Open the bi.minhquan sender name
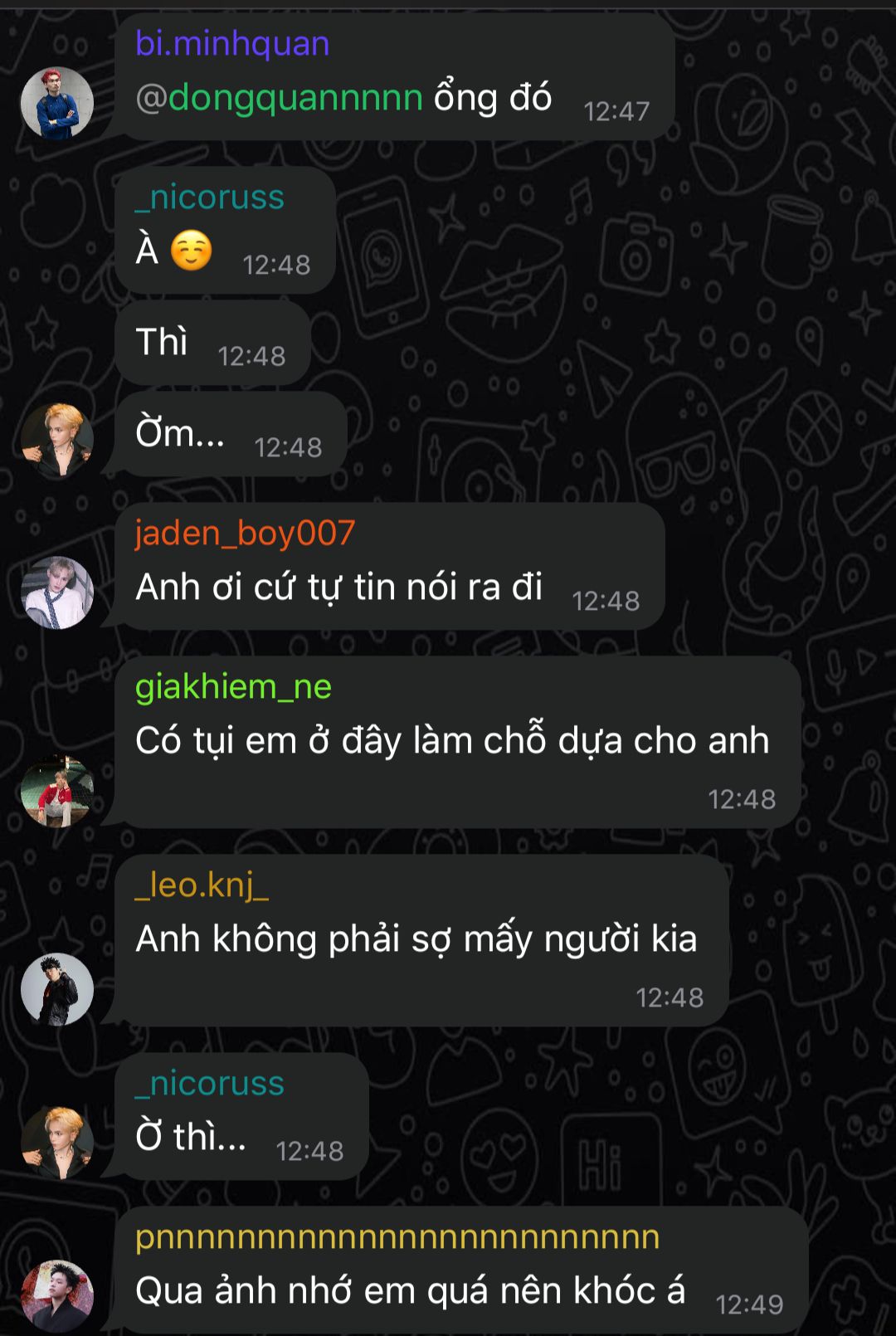896x1336 pixels. [232, 43]
